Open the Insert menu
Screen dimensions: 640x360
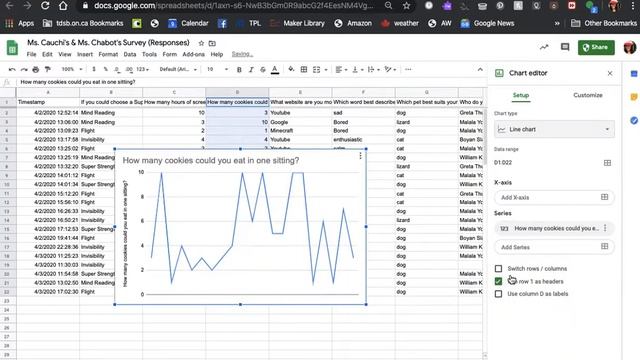tap(85, 54)
